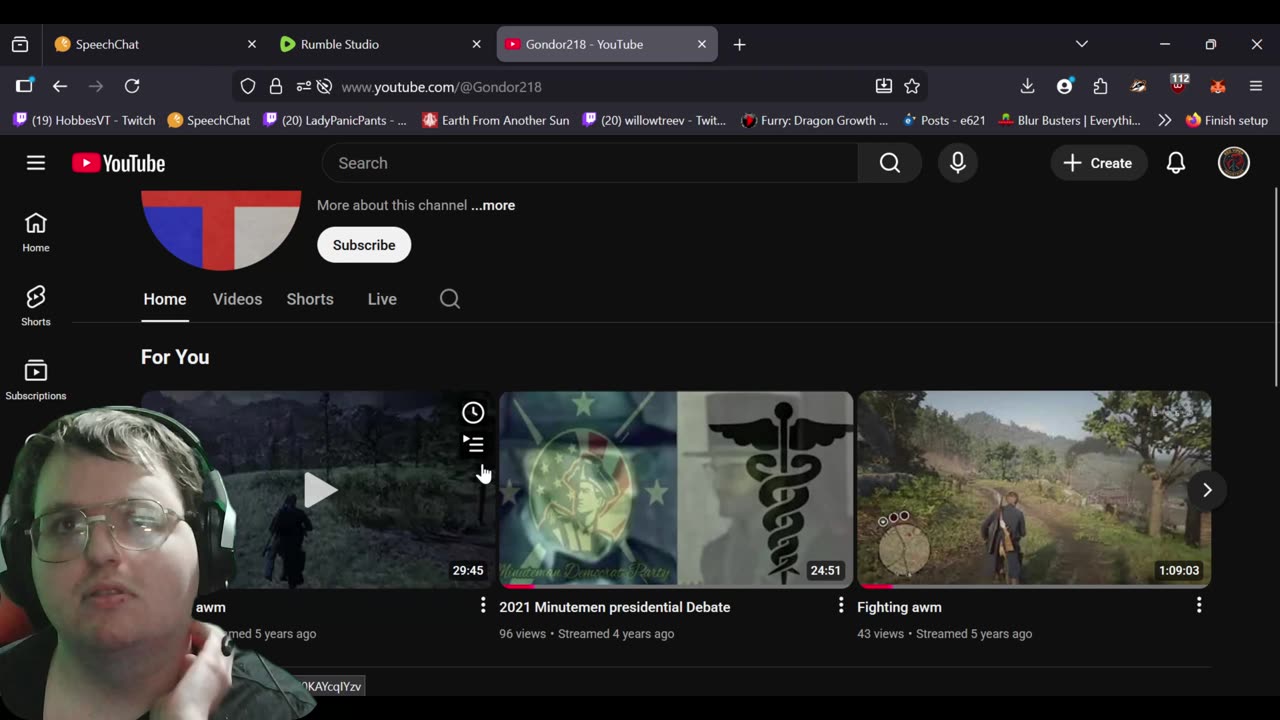Open the LadyPanicPants bookmark

pyautogui.click(x=334, y=120)
